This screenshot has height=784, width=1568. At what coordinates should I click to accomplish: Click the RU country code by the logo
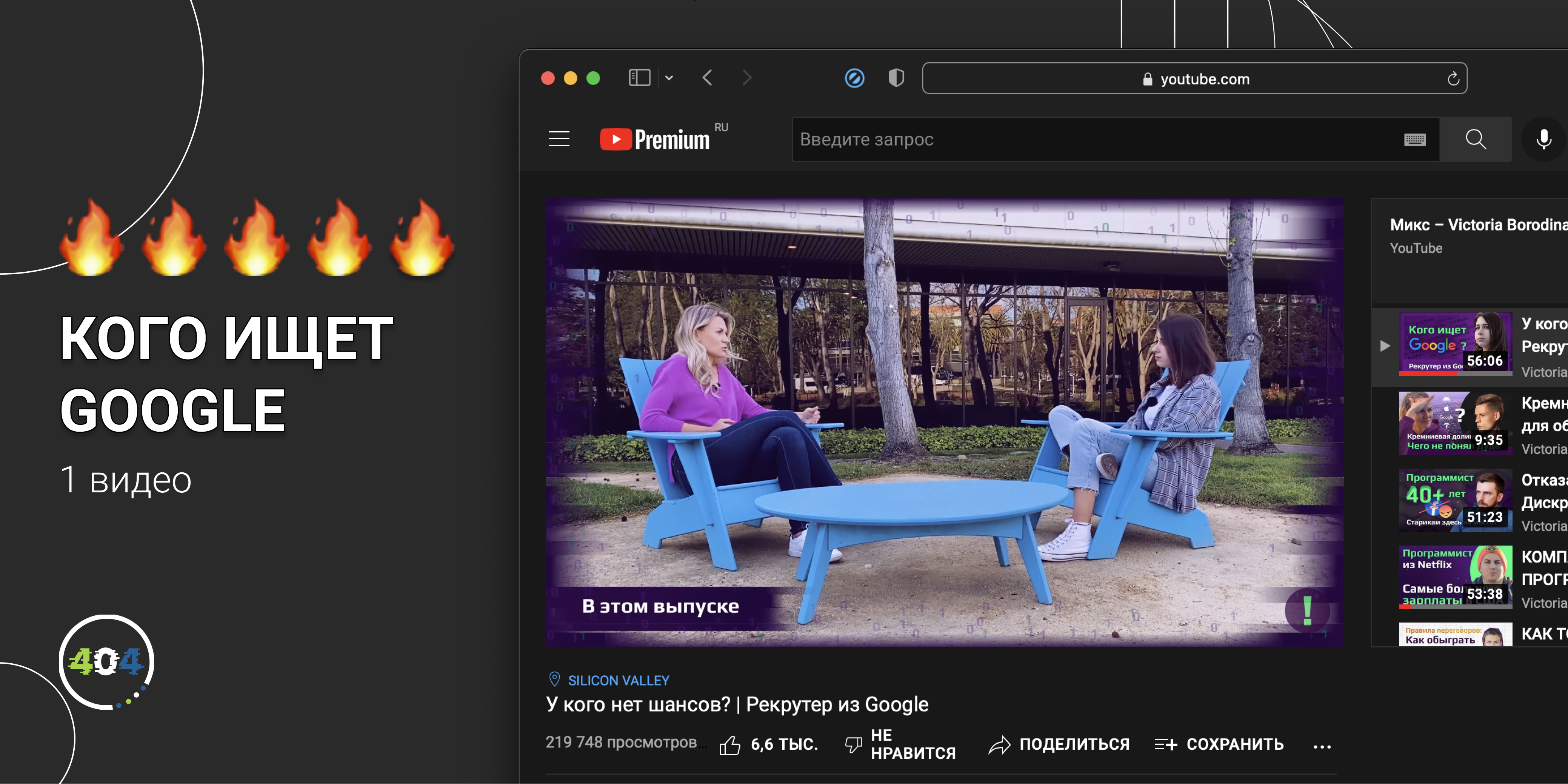(721, 127)
